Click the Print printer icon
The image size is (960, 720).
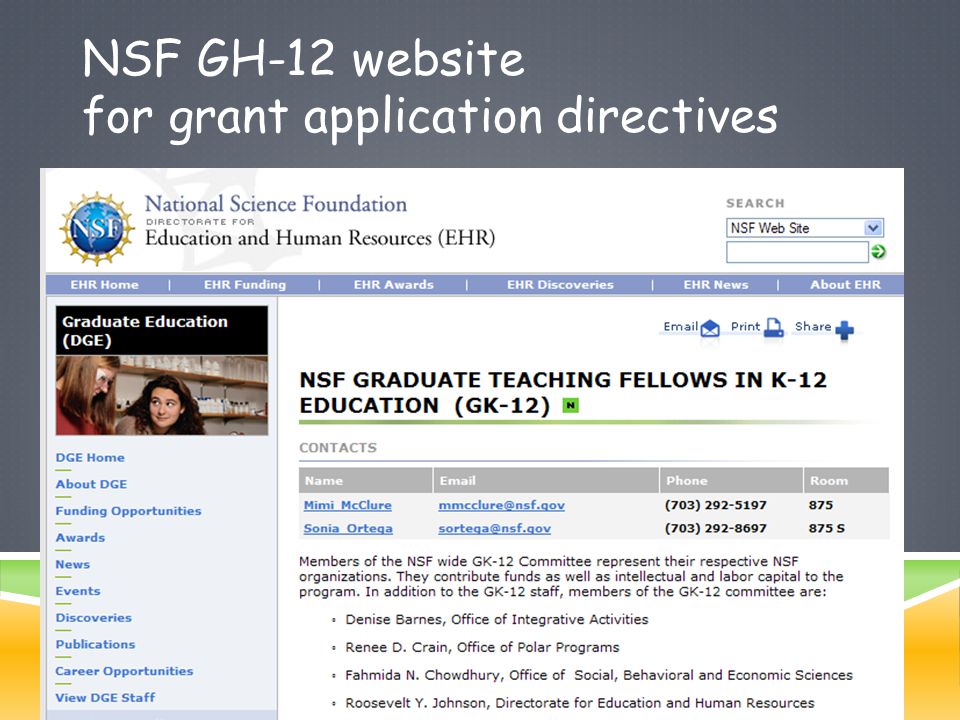(774, 328)
